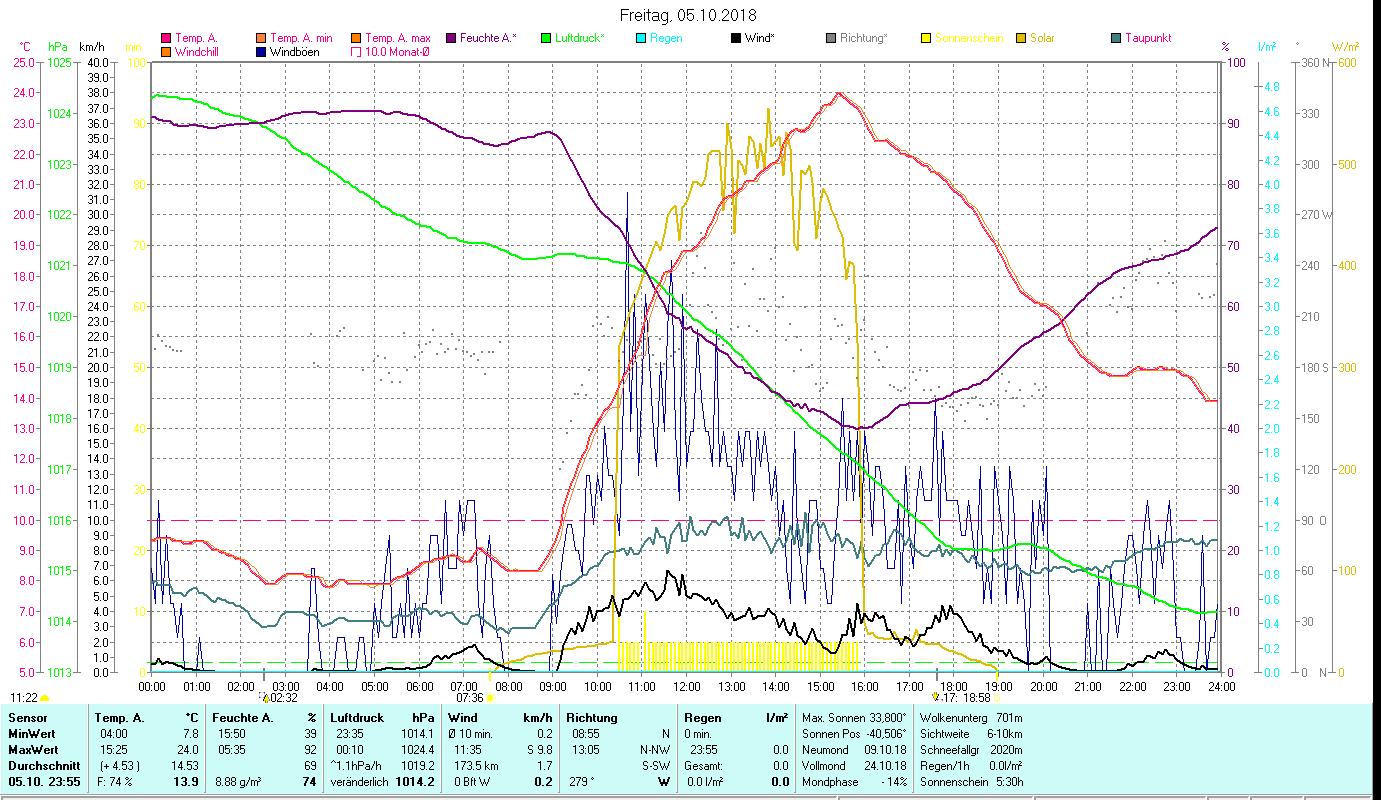The height and width of the screenshot is (800, 1381).
Task: Click the Sonnenschein yellow legend square
Action: click(x=926, y=39)
